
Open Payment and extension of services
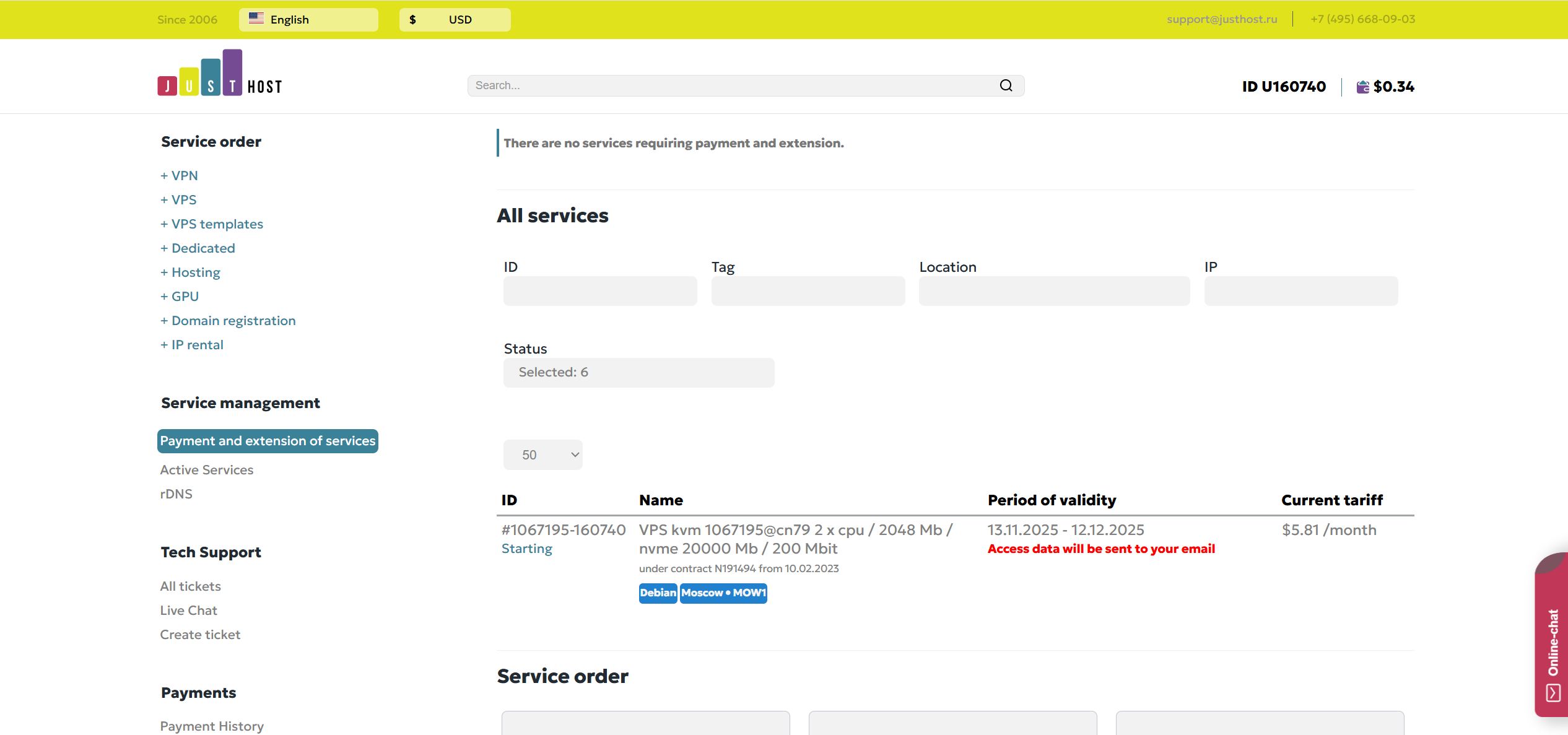268,441
